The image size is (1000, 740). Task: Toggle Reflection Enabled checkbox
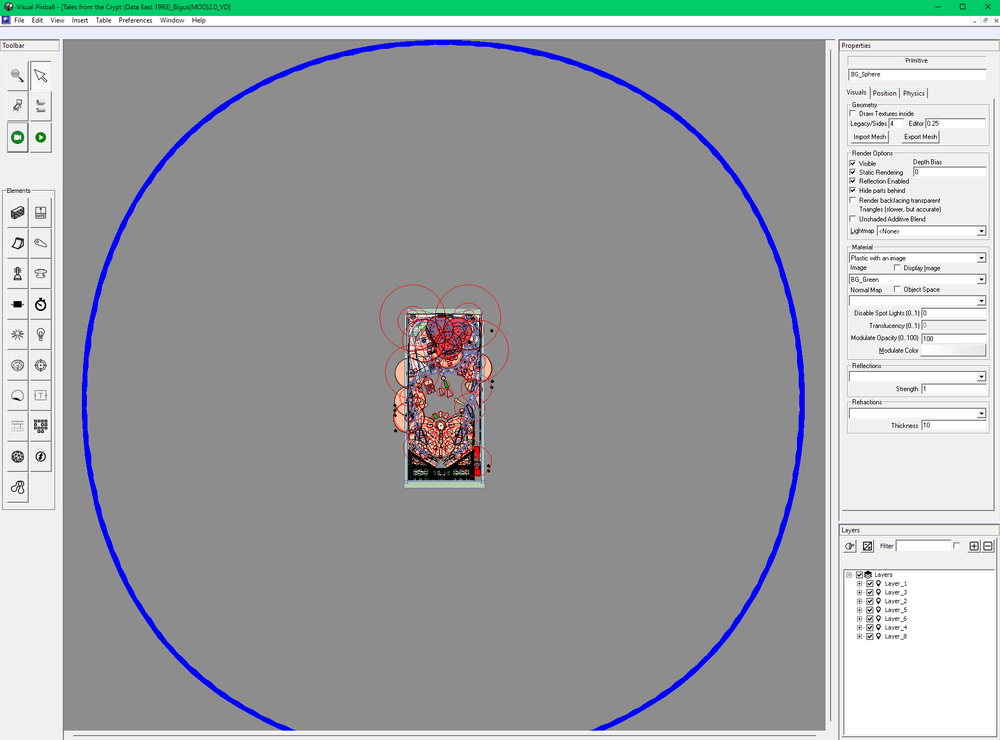[853, 181]
